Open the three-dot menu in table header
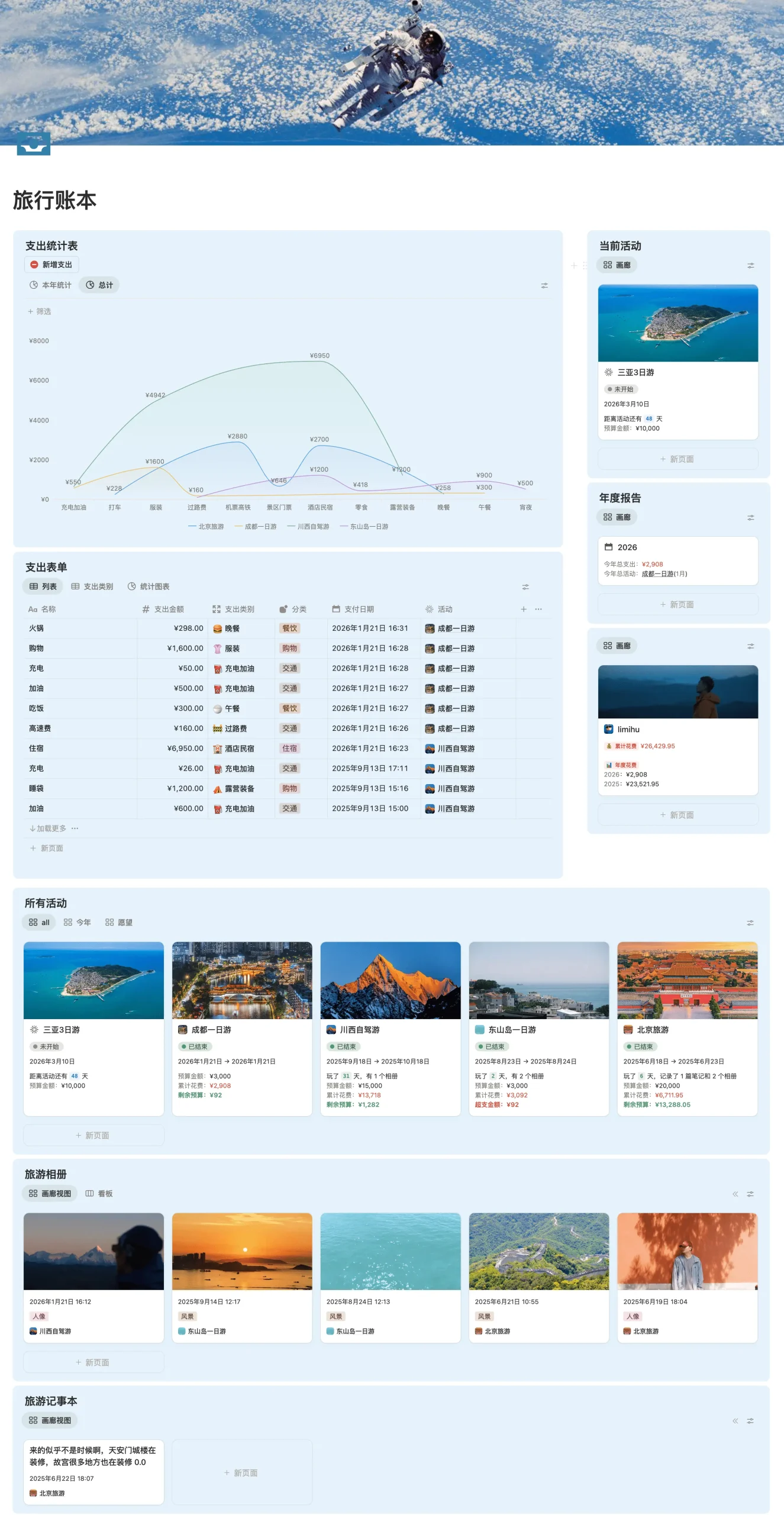Image resolution: width=784 pixels, height=1515 pixels. [538, 609]
